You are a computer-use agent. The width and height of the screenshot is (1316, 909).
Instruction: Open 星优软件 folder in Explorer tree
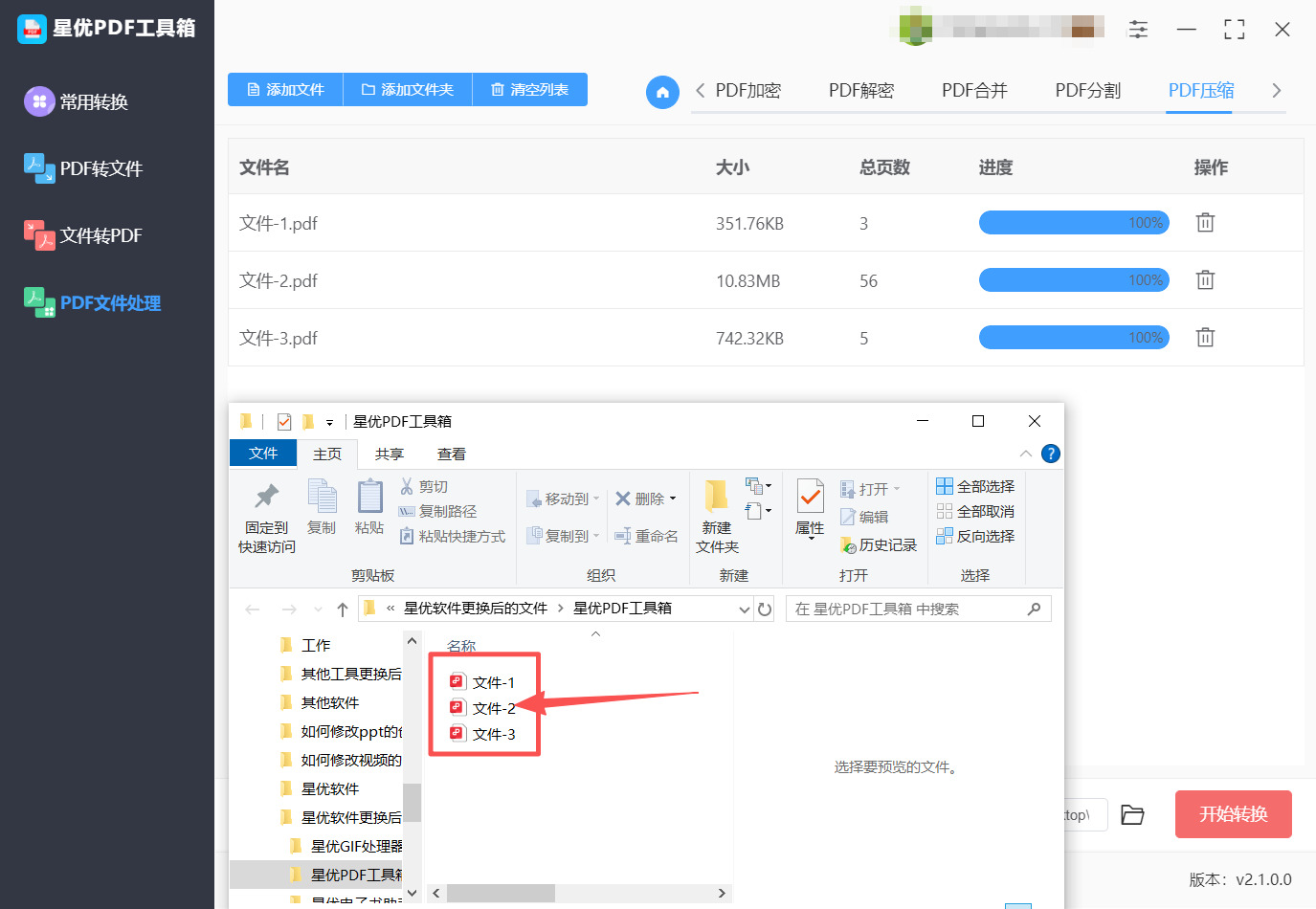[x=320, y=789]
